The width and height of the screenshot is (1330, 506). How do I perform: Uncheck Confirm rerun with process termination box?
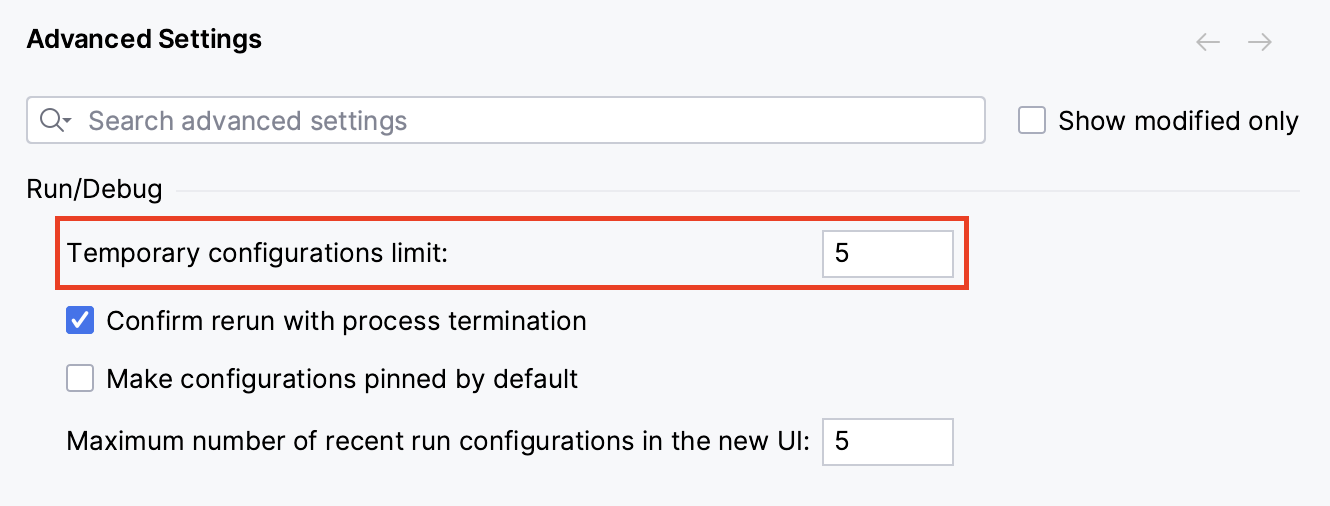tap(80, 321)
